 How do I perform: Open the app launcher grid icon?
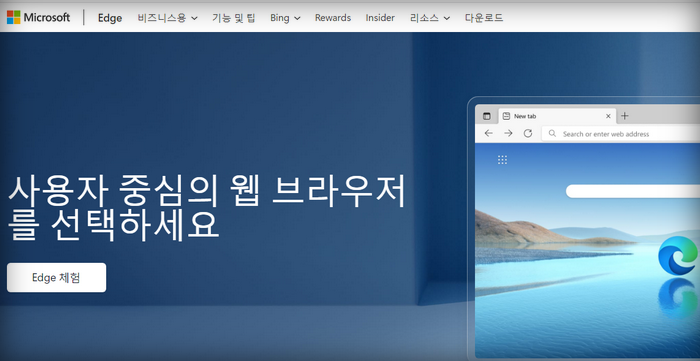502,160
